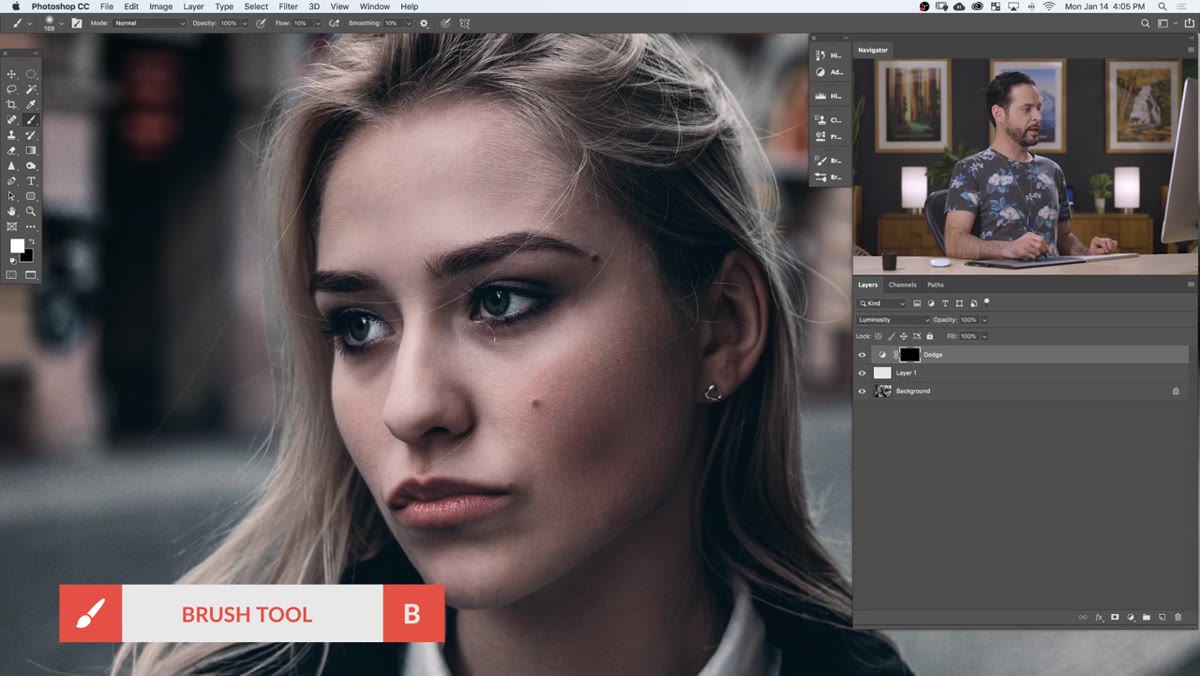Open the Adjustments collapsed panel icon

coord(821,72)
